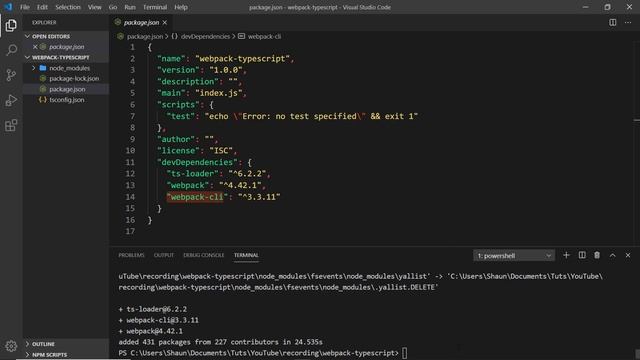Click the "ISC" license value

[221, 151]
